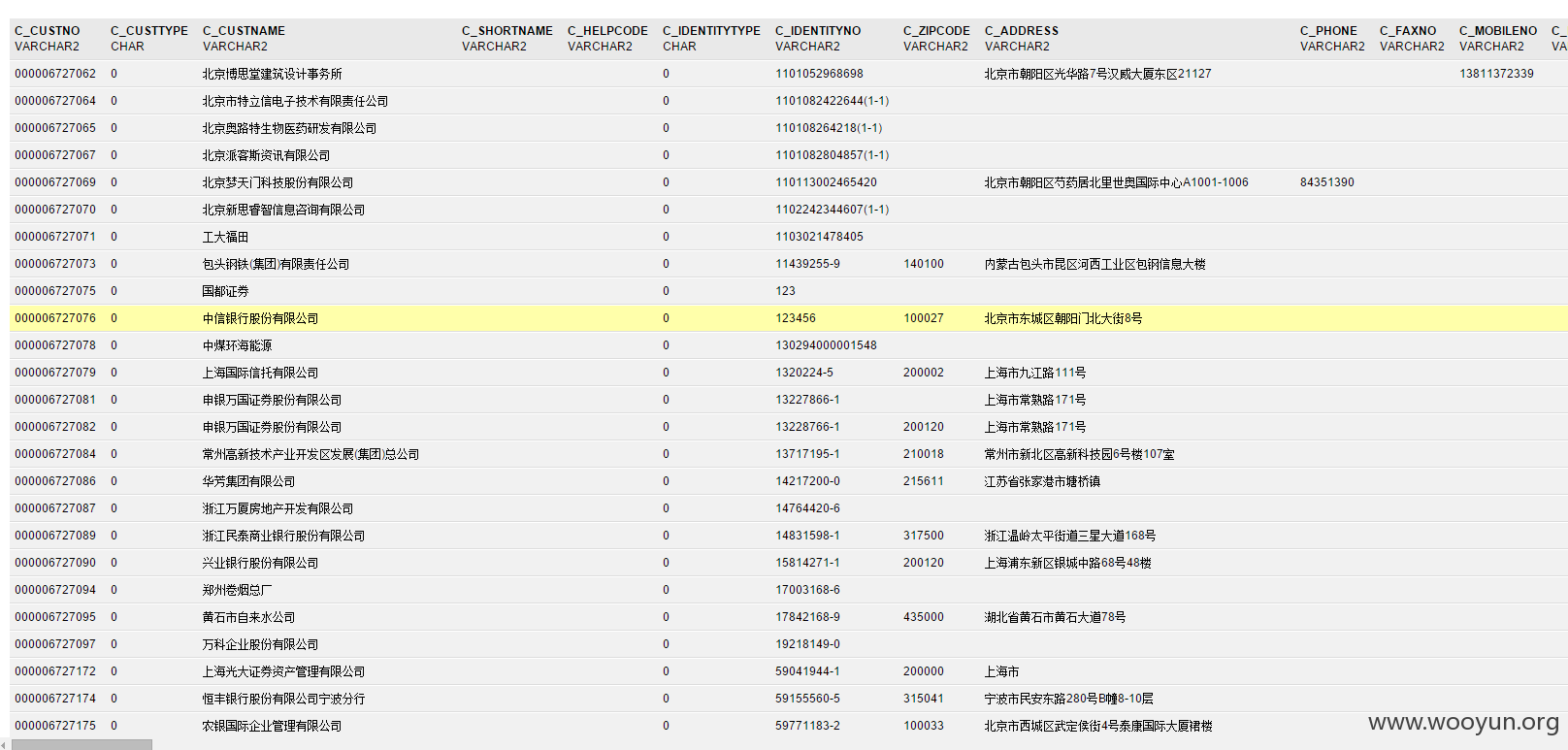Image resolution: width=1568 pixels, height=750 pixels.
Task: Select customer number 000006727081
Action: (x=55, y=400)
